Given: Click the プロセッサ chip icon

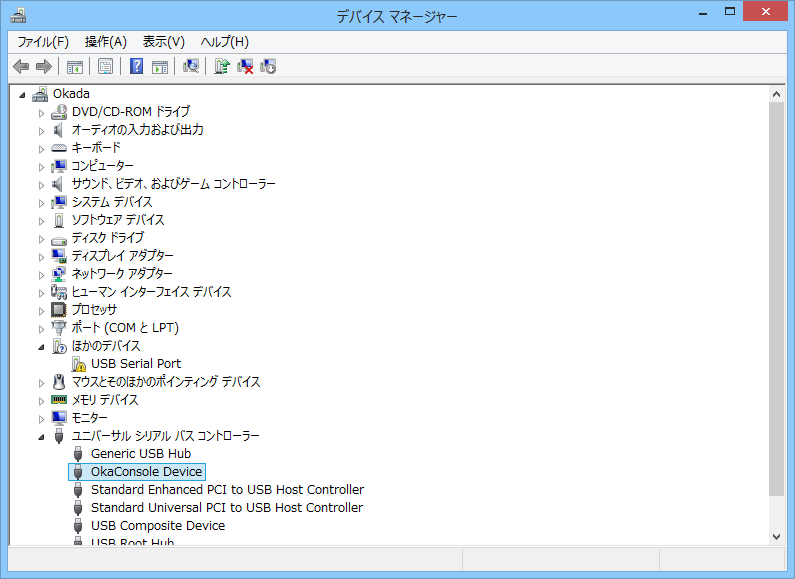Looking at the screenshot, I should [59, 309].
